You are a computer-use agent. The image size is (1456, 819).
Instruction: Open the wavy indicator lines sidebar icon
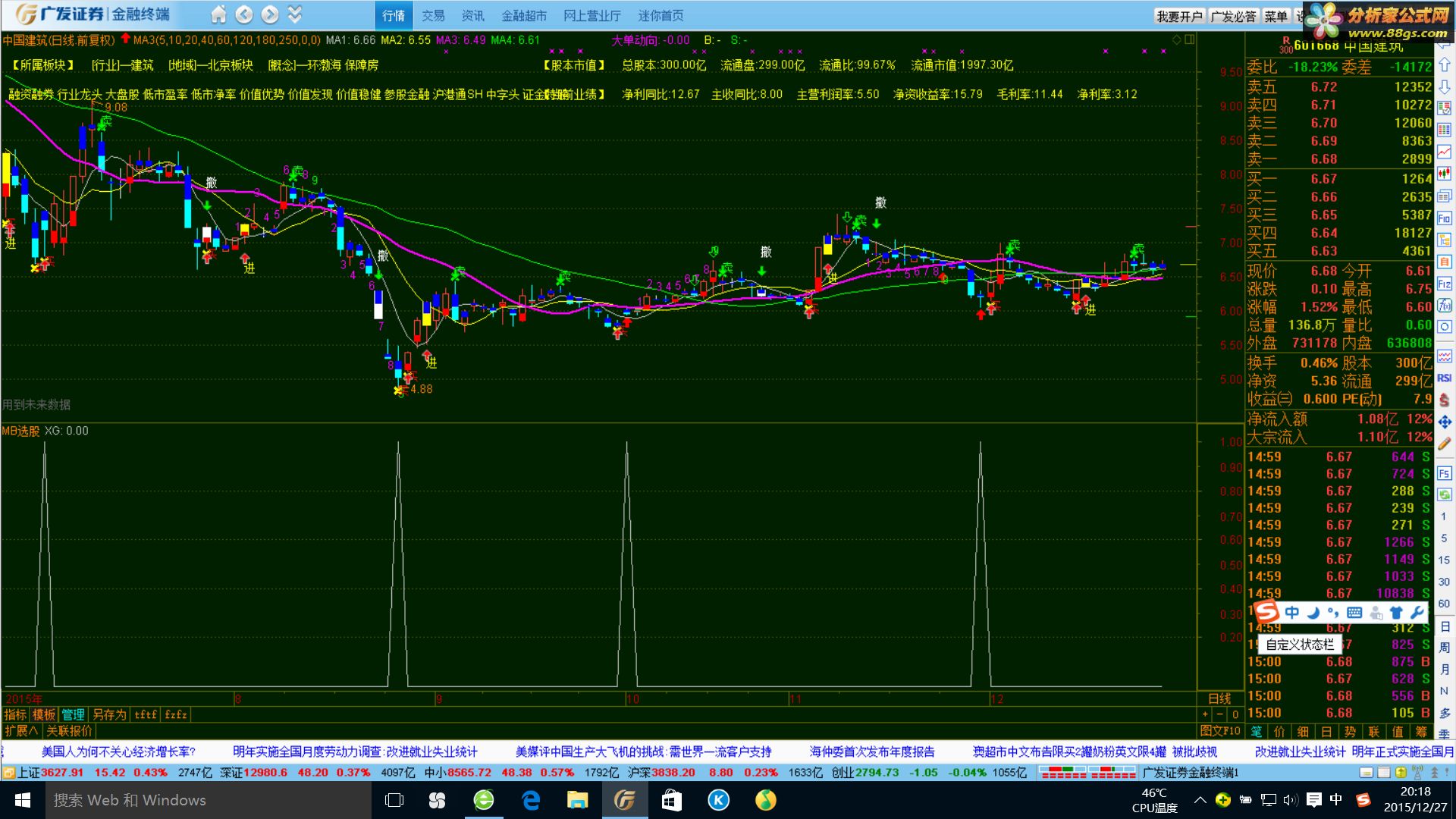coord(1445,356)
